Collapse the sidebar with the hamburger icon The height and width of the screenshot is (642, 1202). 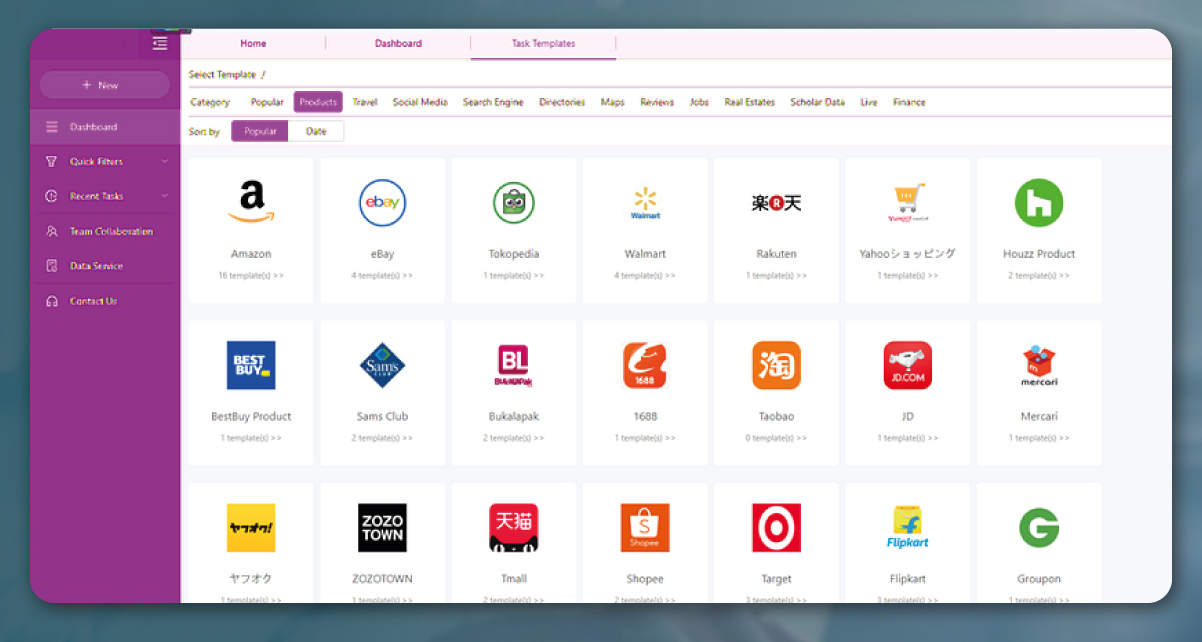coord(160,43)
